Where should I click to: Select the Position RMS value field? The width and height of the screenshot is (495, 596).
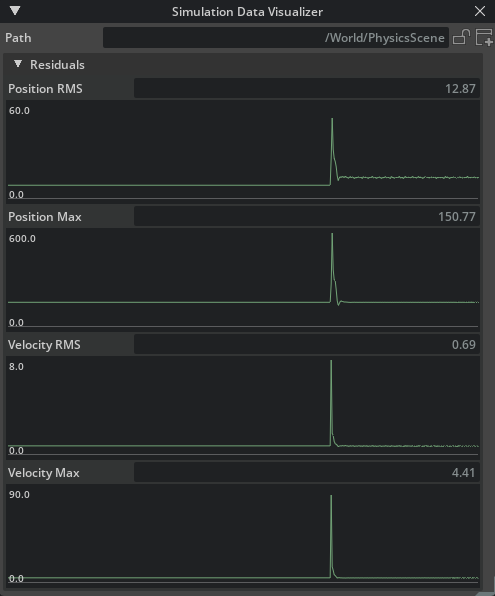pyautogui.click(x=306, y=89)
